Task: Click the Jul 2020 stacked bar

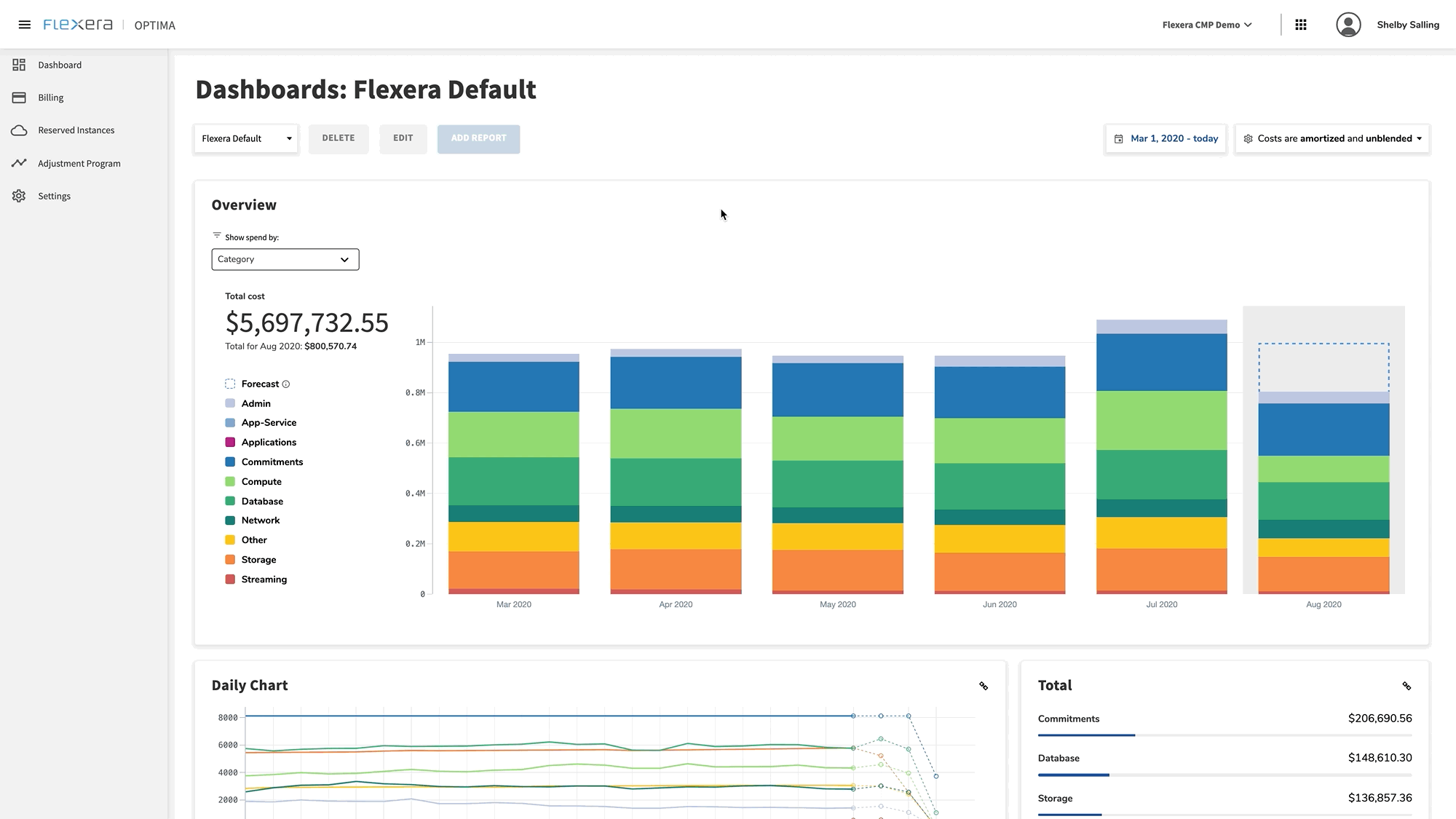Action: (x=1162, y=456)
